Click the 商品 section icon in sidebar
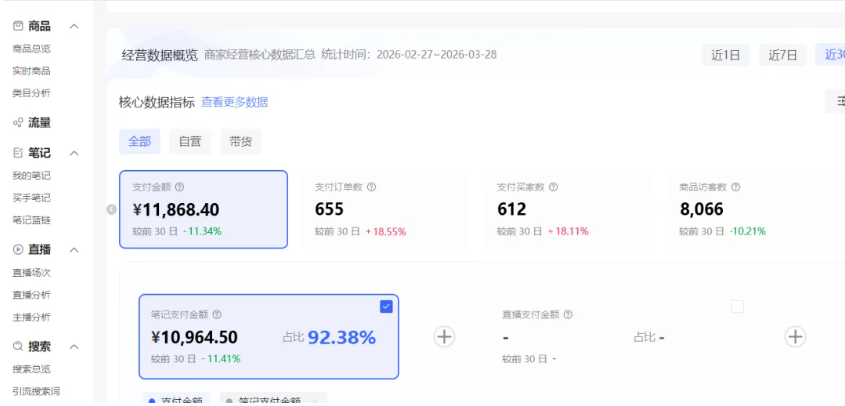 click(x=18, y=26)
